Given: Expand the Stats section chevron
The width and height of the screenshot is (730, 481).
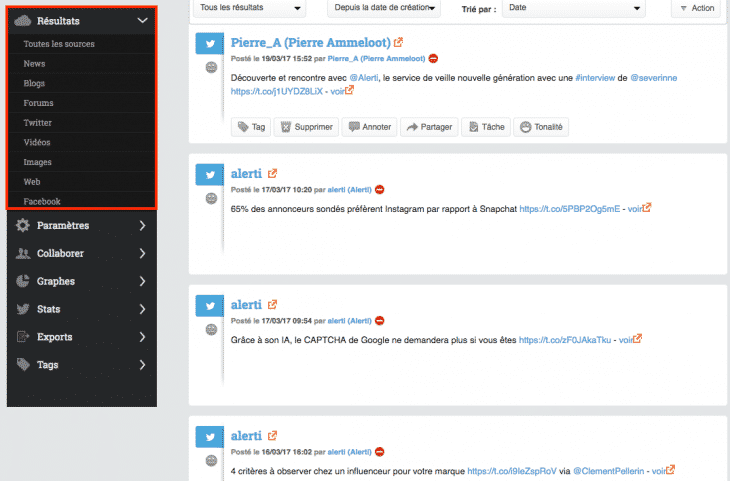Looking at the screenshot, I should 143,309.
